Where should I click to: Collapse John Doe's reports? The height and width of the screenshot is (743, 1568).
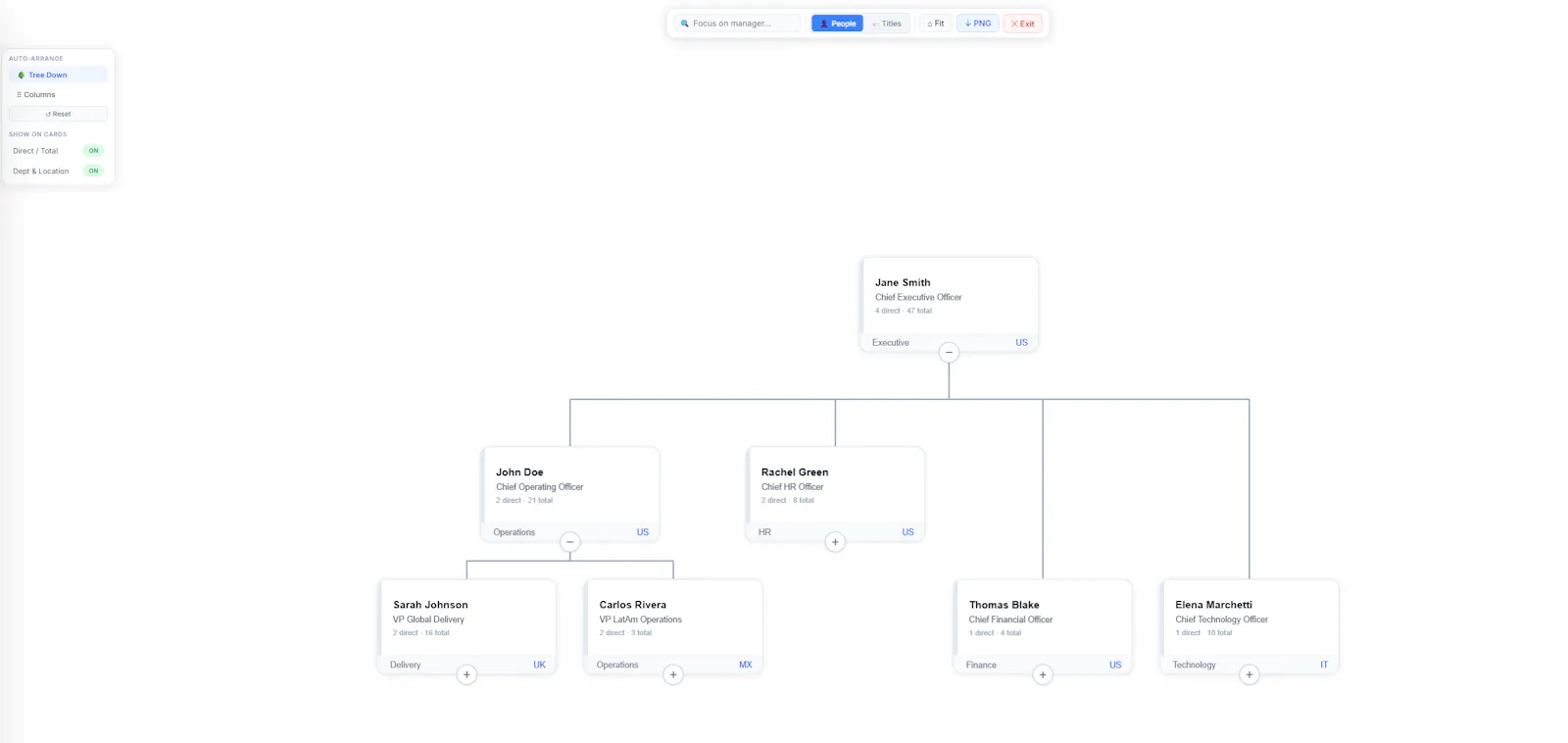(569, 542)
